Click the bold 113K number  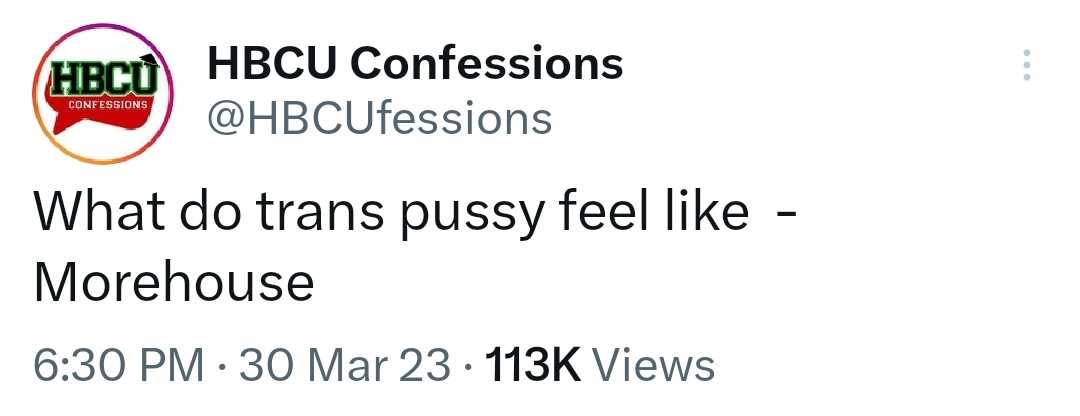coord(532,365)
